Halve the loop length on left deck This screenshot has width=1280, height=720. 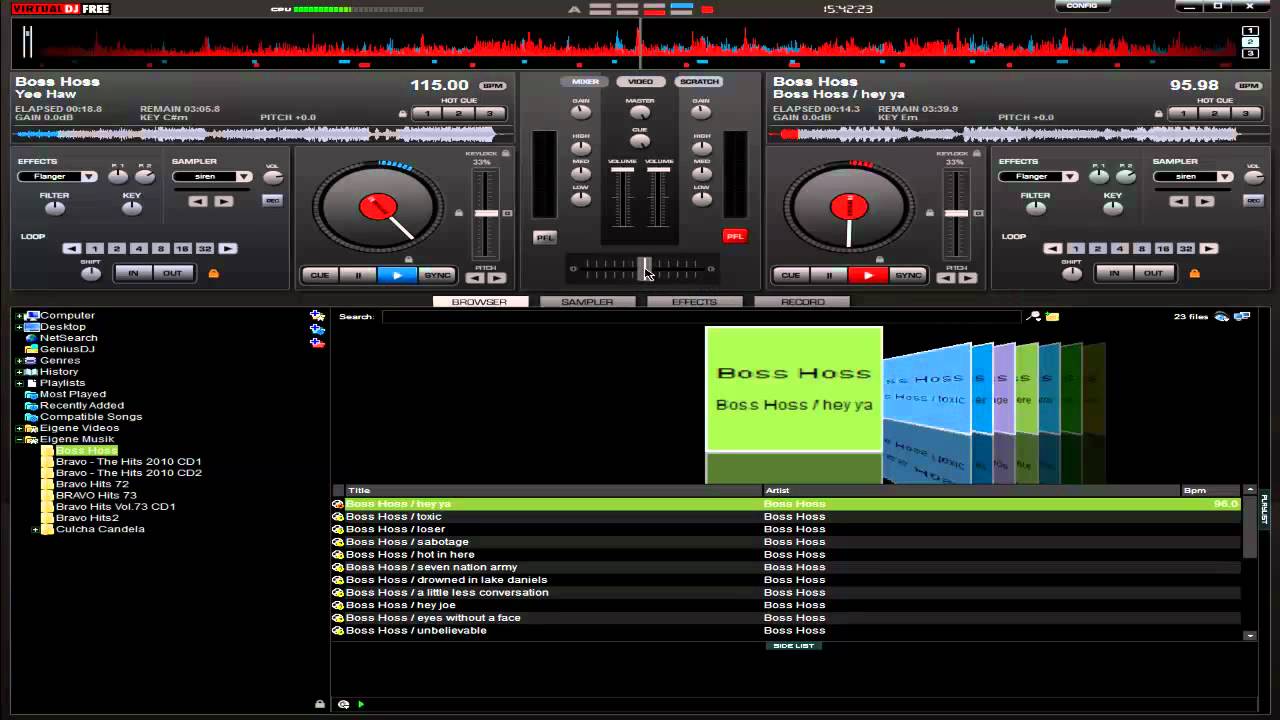coord(72,248)
